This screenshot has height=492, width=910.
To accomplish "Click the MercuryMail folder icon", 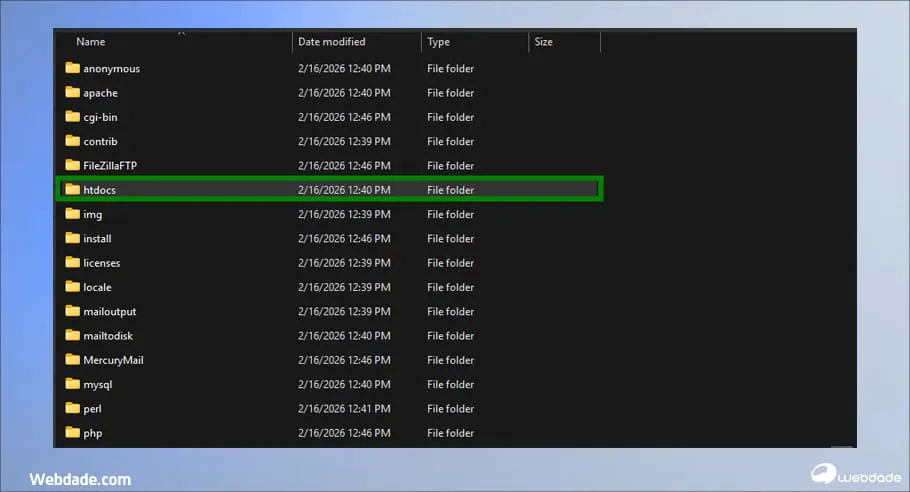I will pos(72,359).
